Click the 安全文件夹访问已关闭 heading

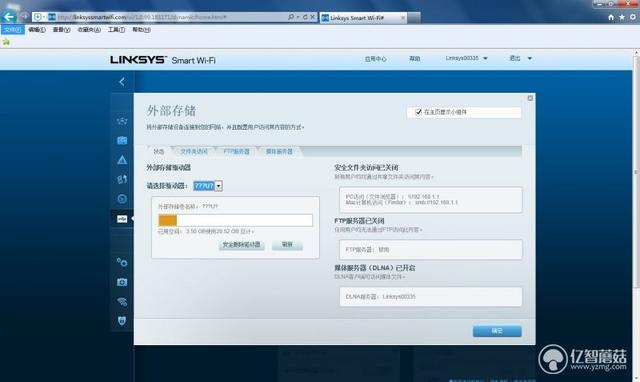pos(366,168)
